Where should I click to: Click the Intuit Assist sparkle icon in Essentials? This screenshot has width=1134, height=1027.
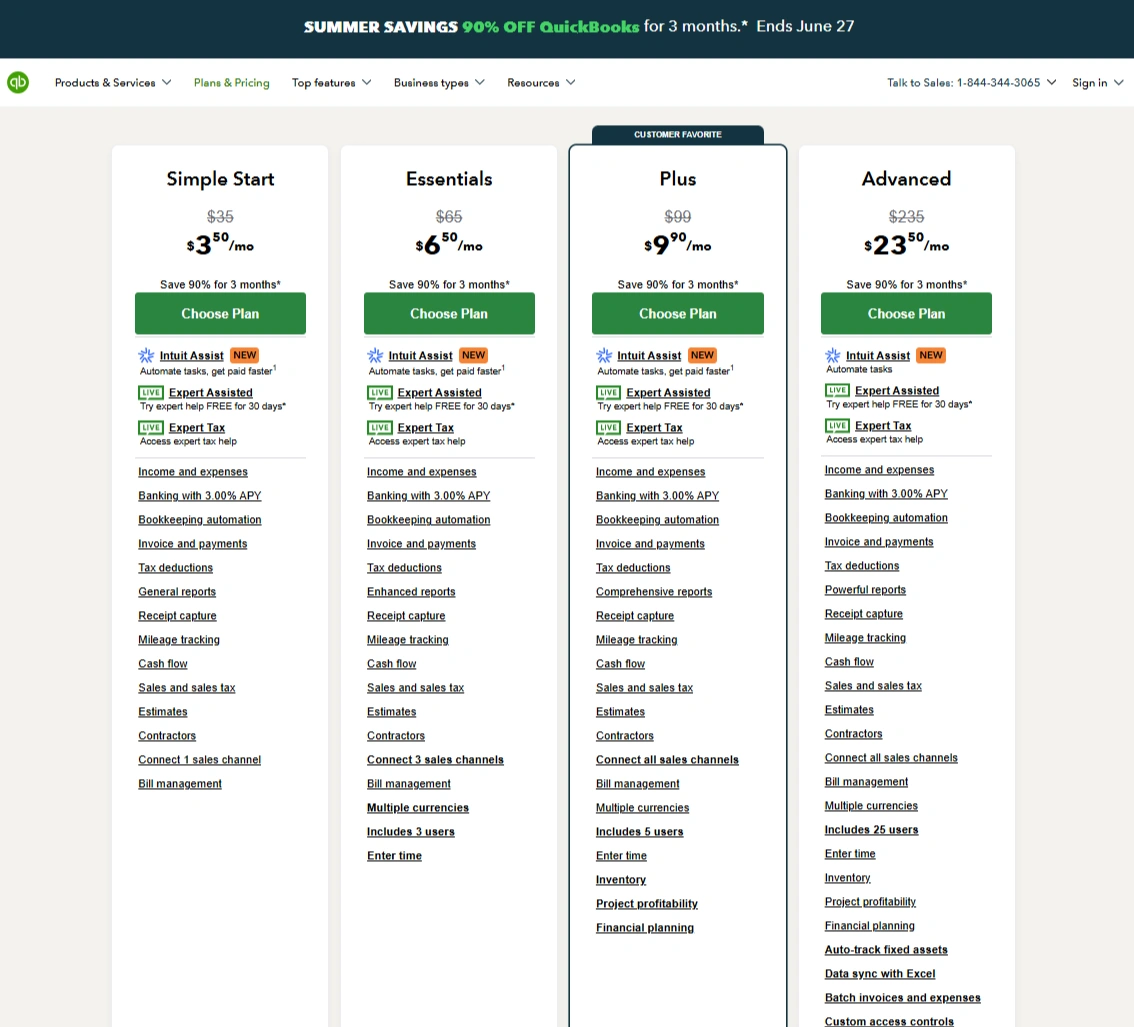pos(375,355)
